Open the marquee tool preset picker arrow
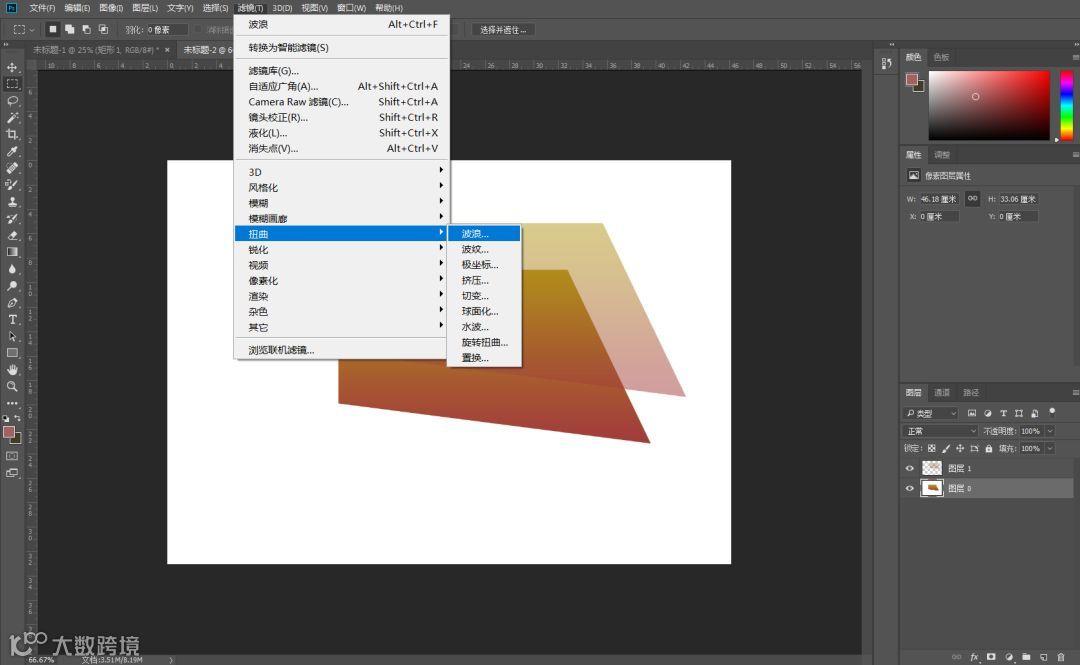Viewport: 1080px width, 665px height. [x=32, y=30]
